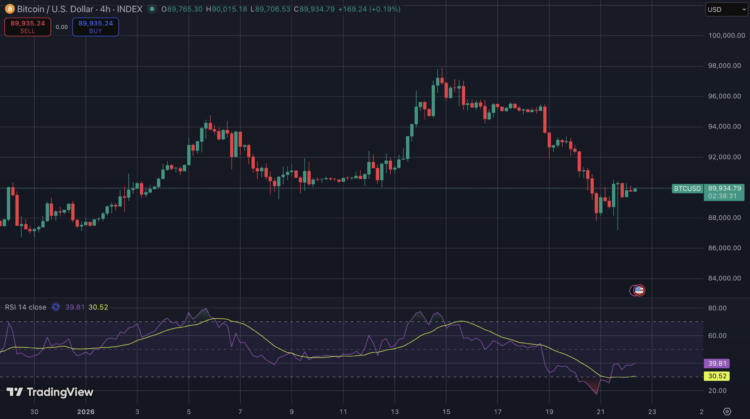Screen dimensions: 750x419
Task: Click the 9 date label on time axis
Action: pos(292,411)
